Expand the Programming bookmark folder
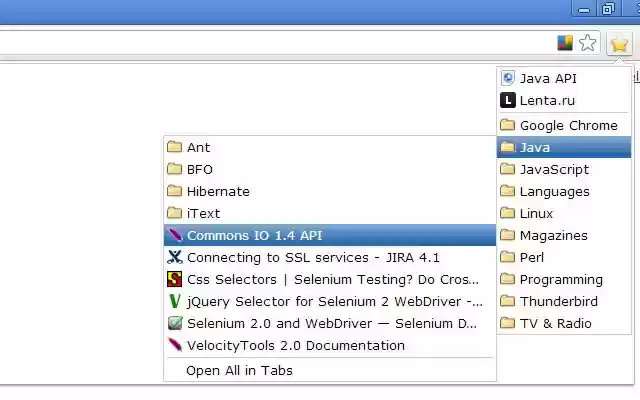This screenshot has height=400, width=640. 564,280
